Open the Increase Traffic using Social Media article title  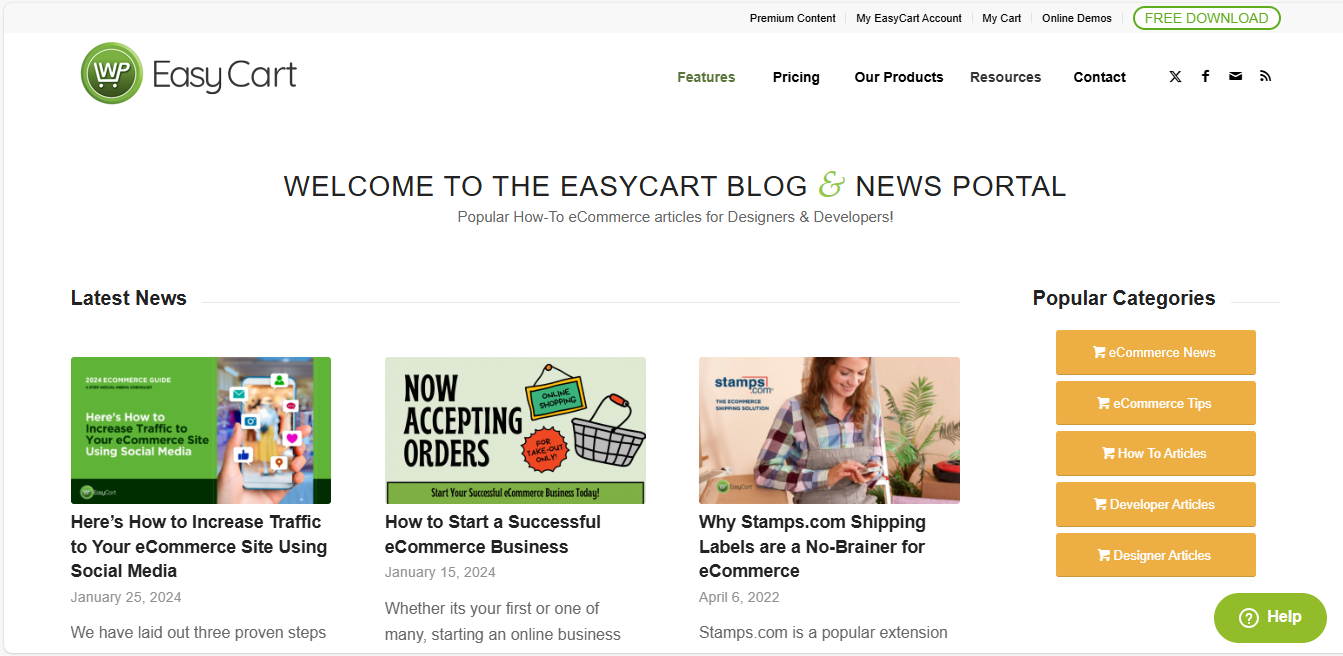point(199,546)
